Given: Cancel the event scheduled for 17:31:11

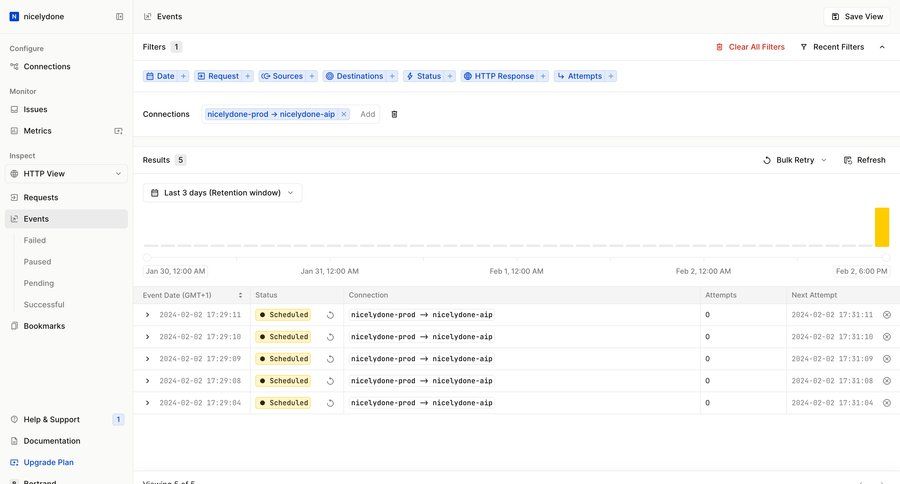Looking at the screenshot, I should tap(886, 315).
